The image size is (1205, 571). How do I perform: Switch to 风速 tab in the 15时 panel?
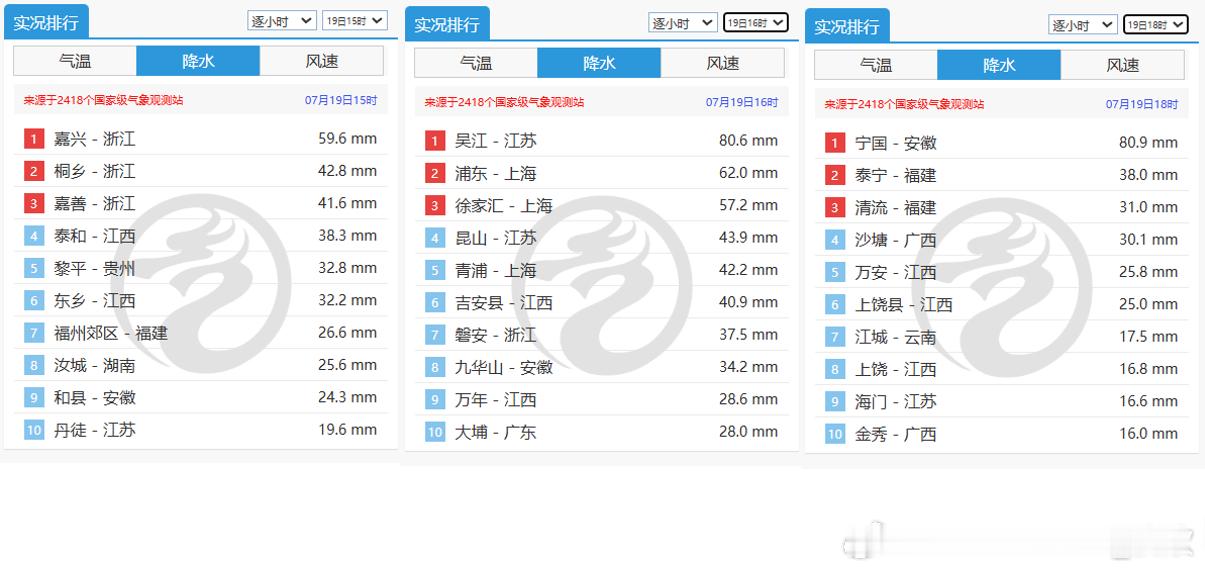pyautogui.click(x=321, y=61)
